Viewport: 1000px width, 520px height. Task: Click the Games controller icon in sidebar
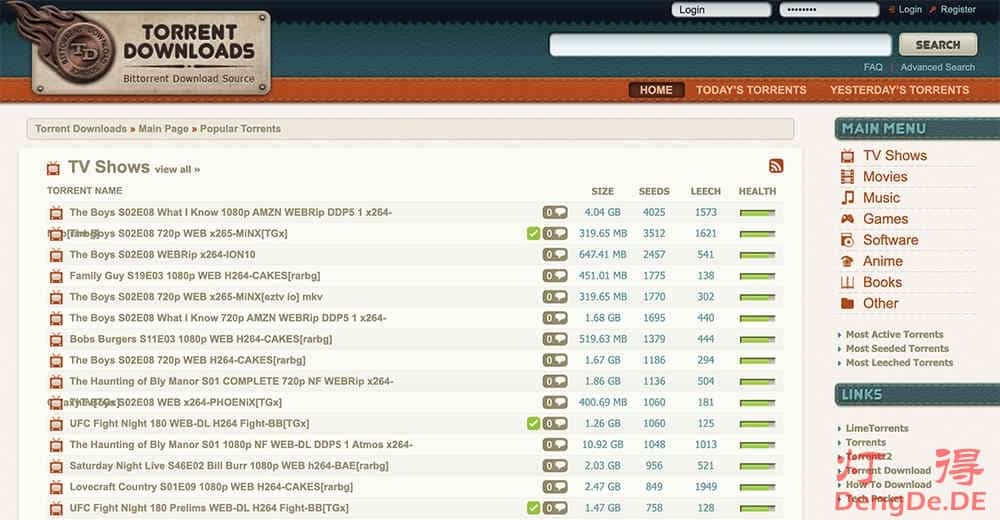[847, 219]
